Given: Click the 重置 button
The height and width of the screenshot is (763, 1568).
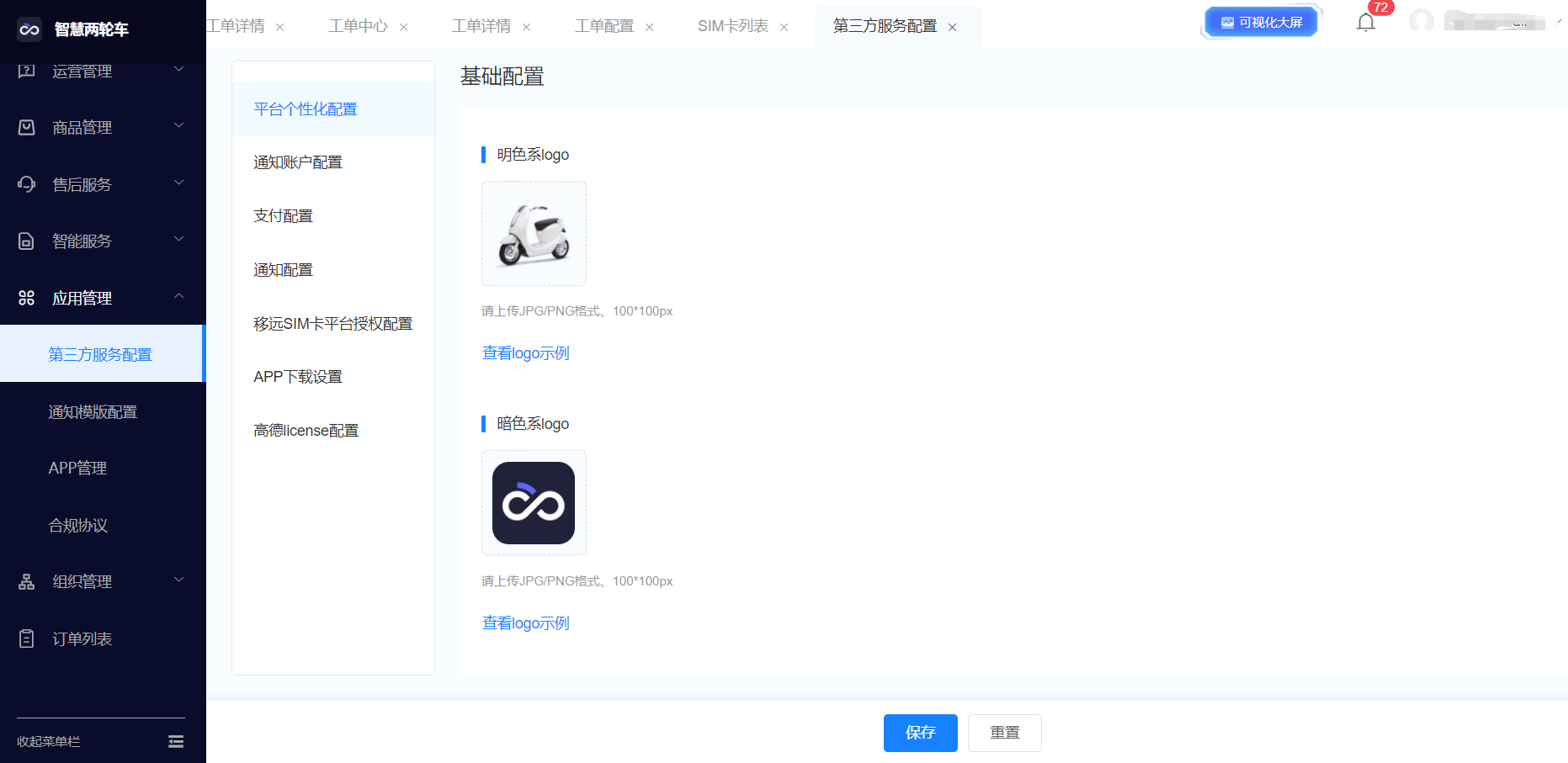Looking at the screenshot, I should pyautogui.click(x=1004, y=733).
